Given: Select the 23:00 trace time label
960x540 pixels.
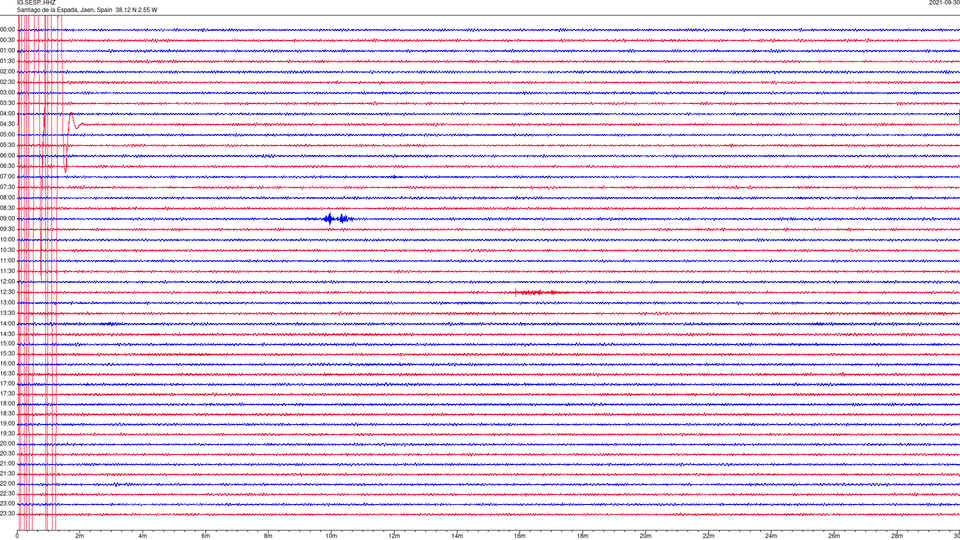Looking at the screenshot, I should (7, 504).
